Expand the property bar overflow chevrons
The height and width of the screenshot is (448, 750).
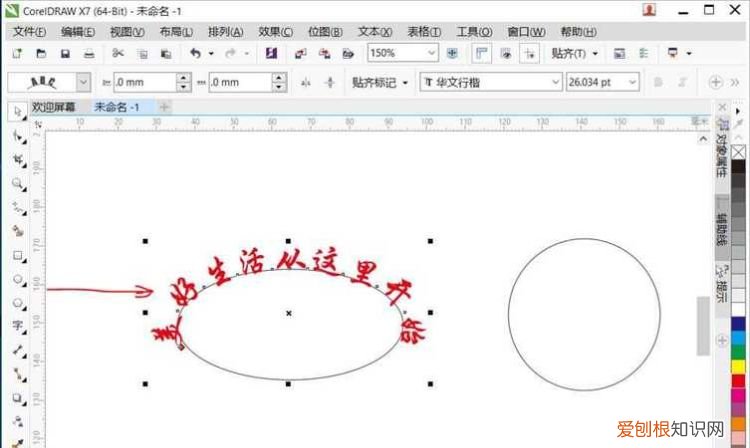[x=735, y=83]
